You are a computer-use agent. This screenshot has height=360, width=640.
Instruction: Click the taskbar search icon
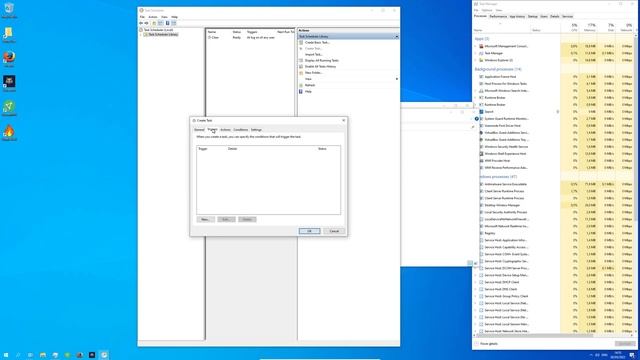[18, 355]
